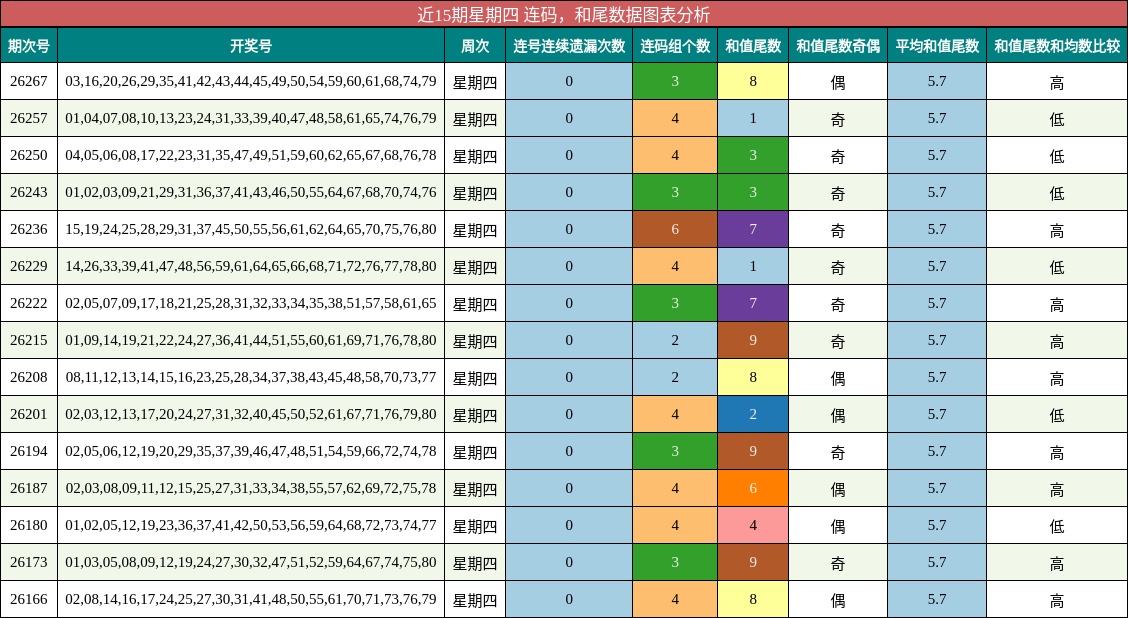Select 连码组个数 cell in row 26201
The height and width of the screenshot is (618, 1128).
675,414
